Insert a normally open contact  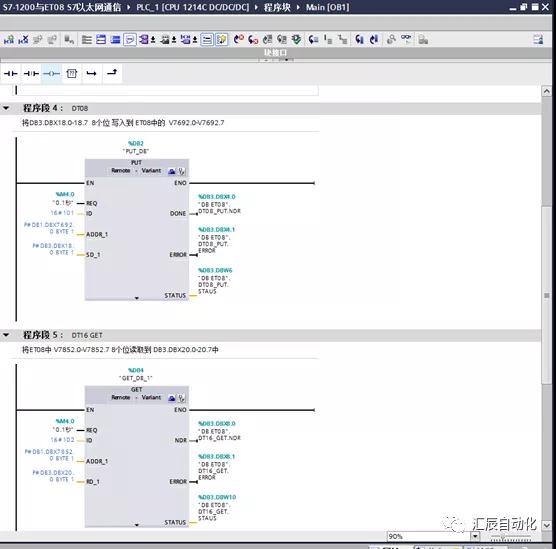[11, 73]
